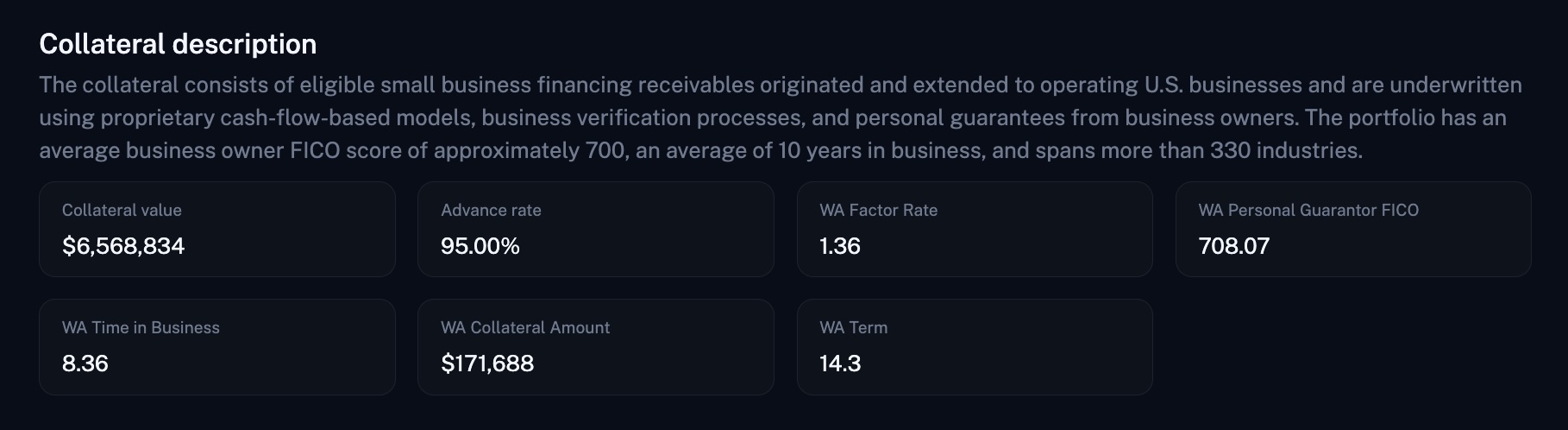Click the 8.36 time in business value
This screenshot has height=430, width=1568.
(x=85, y=364)
